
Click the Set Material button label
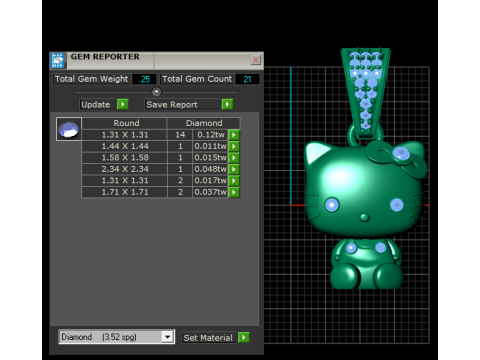(209, 338)
